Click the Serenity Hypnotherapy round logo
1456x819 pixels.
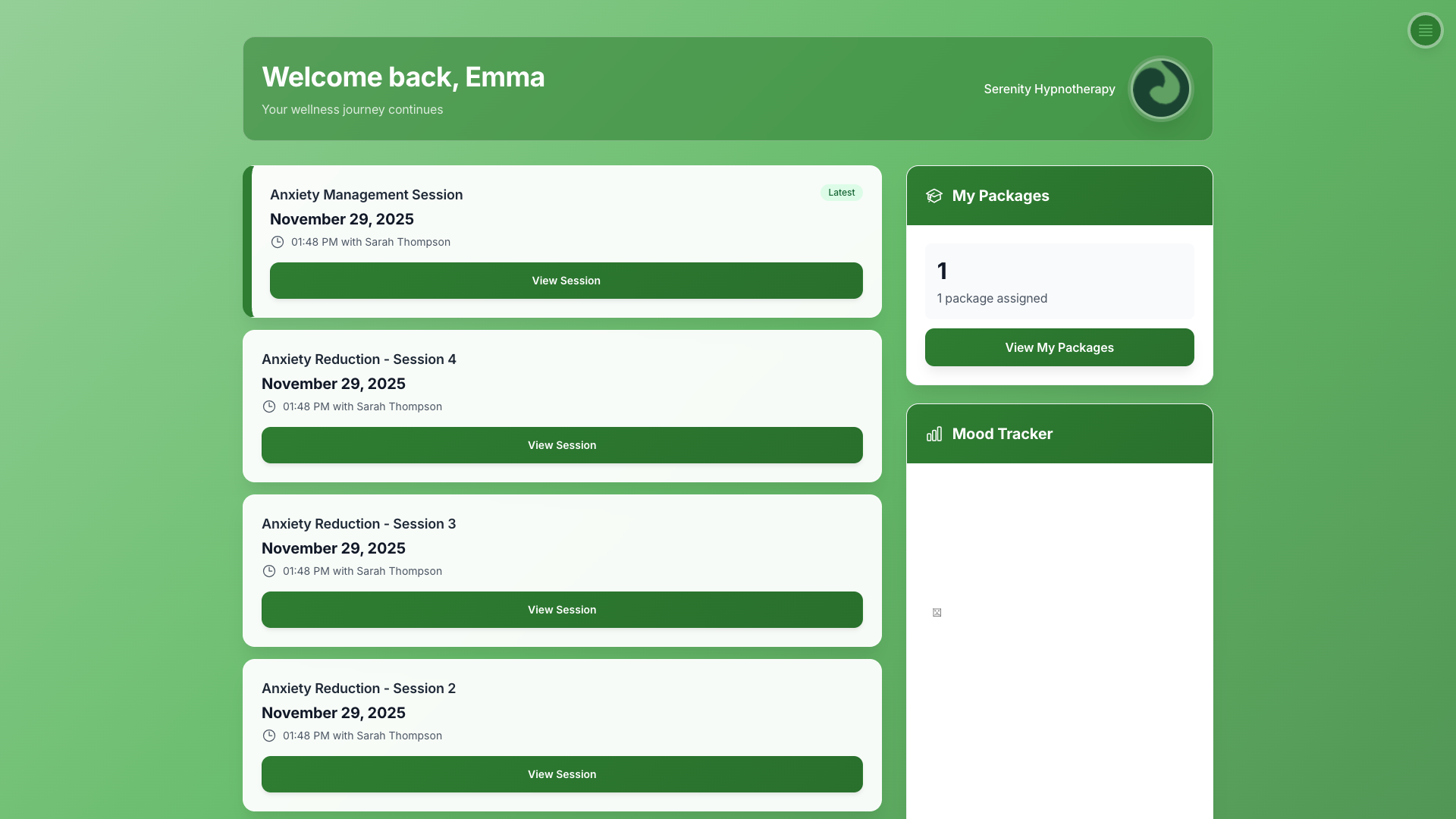[1160, 89]
